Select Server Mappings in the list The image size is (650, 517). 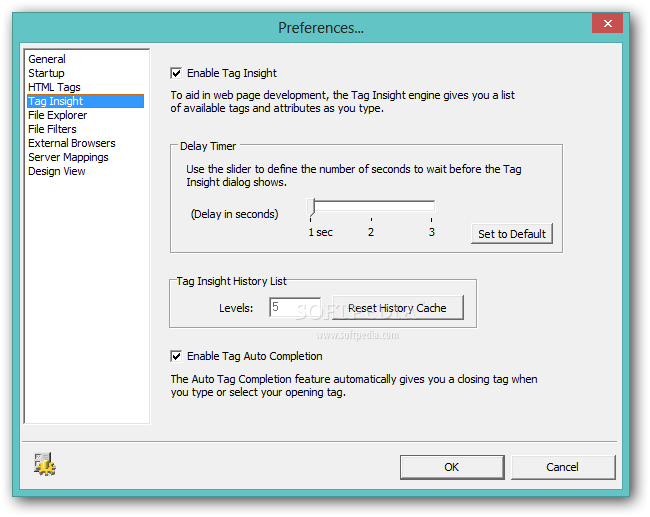point(85,157)
